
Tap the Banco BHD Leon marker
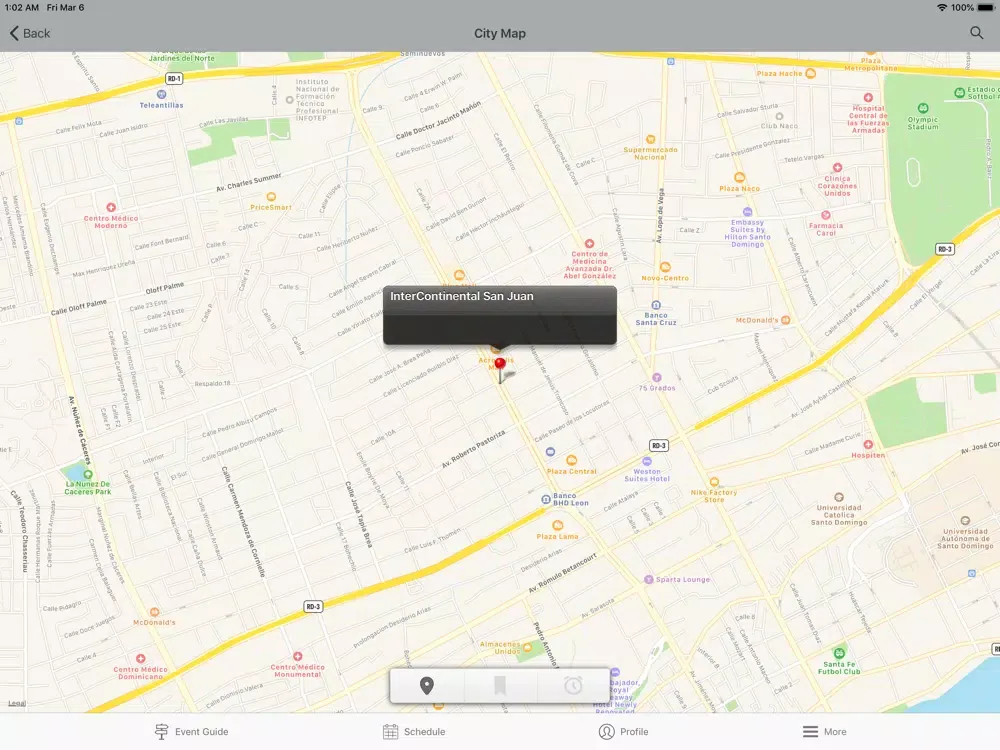tap(546, 499)
